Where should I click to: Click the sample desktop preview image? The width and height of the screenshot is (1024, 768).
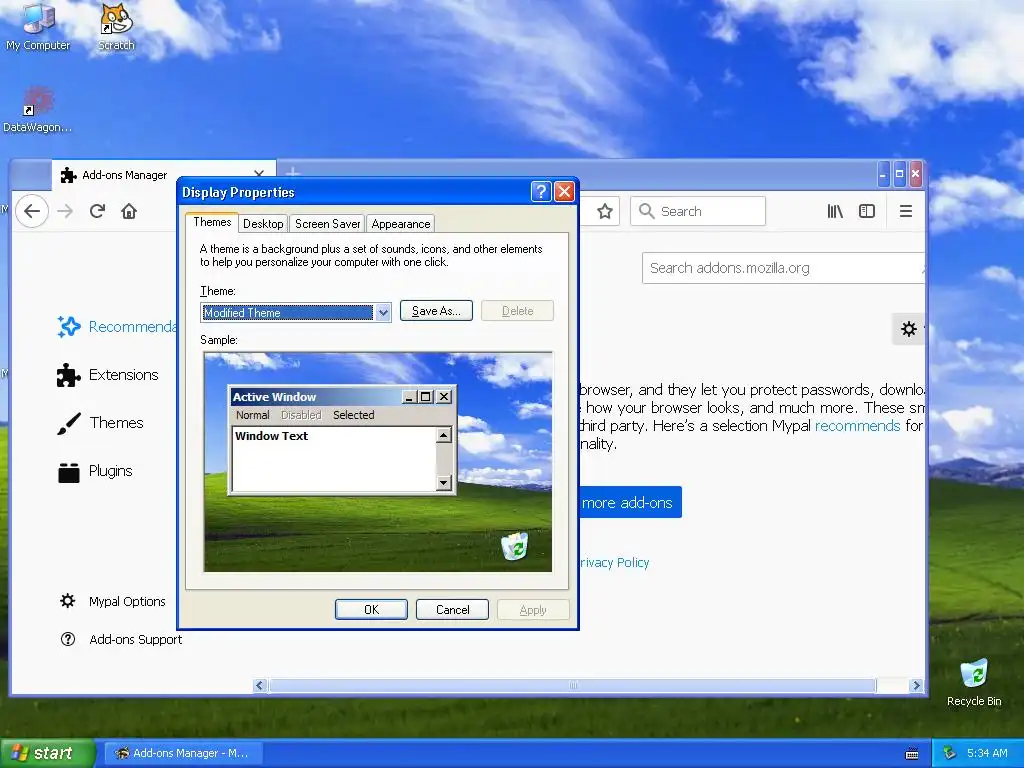(x=377, y=462)
